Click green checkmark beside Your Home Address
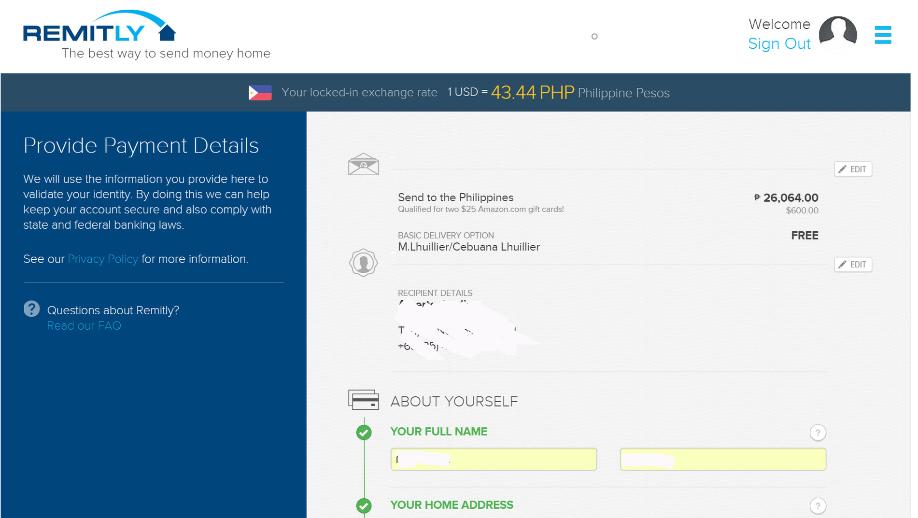918x518 pixels. (364, 506)
